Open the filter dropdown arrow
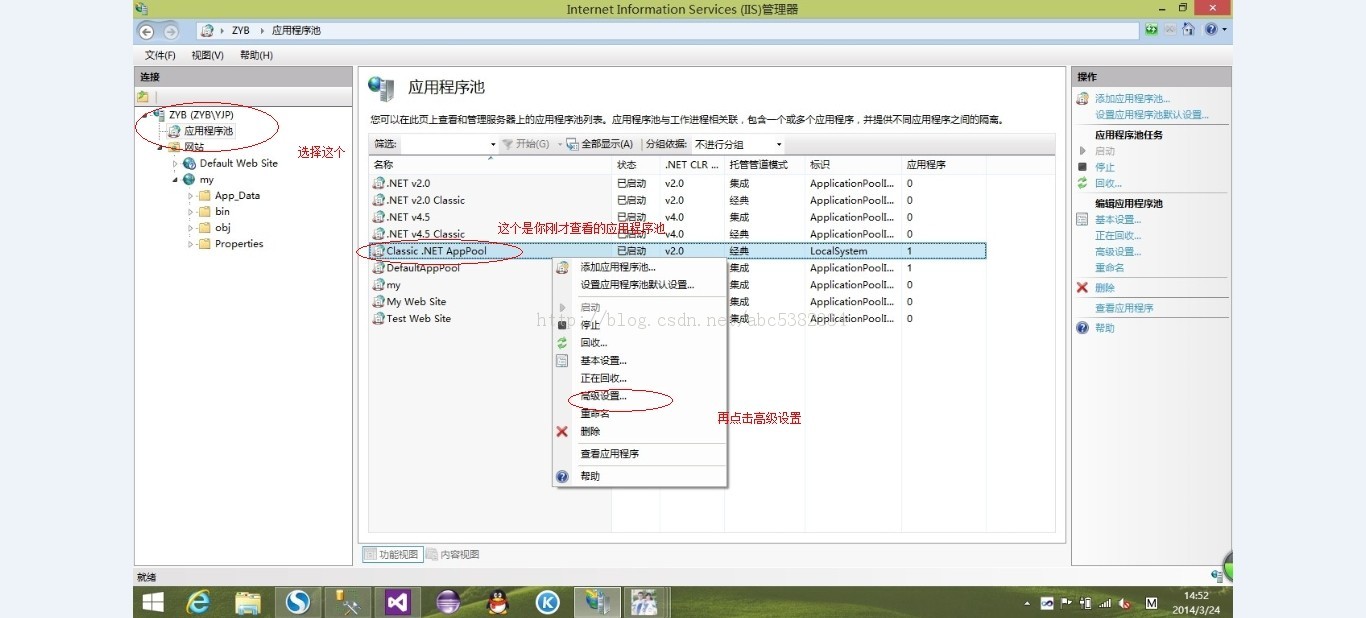This screenshot has height=618, width=1366. [x=492, y=145]
